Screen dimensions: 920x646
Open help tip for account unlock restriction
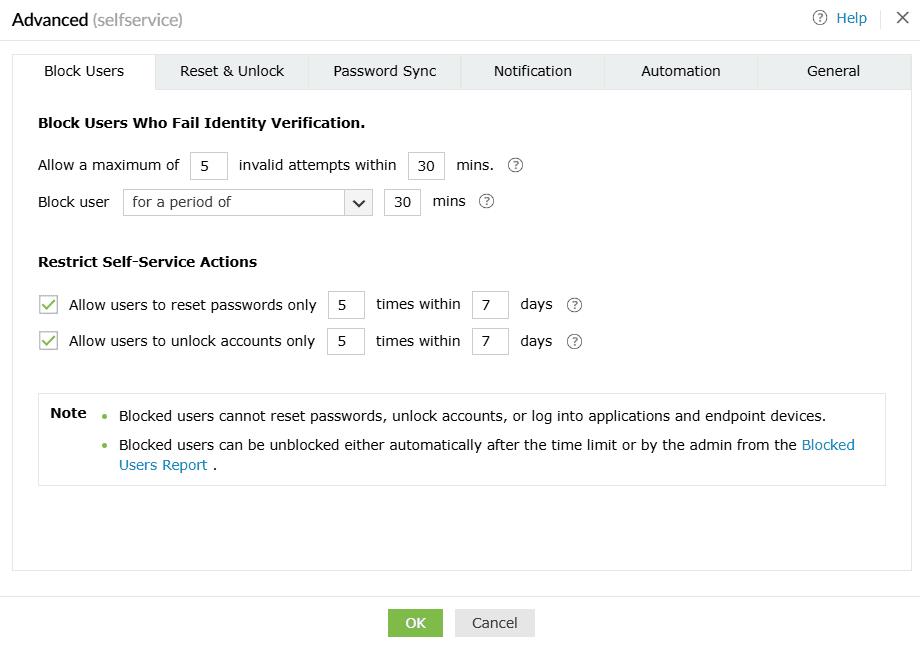tap(573, 341)
